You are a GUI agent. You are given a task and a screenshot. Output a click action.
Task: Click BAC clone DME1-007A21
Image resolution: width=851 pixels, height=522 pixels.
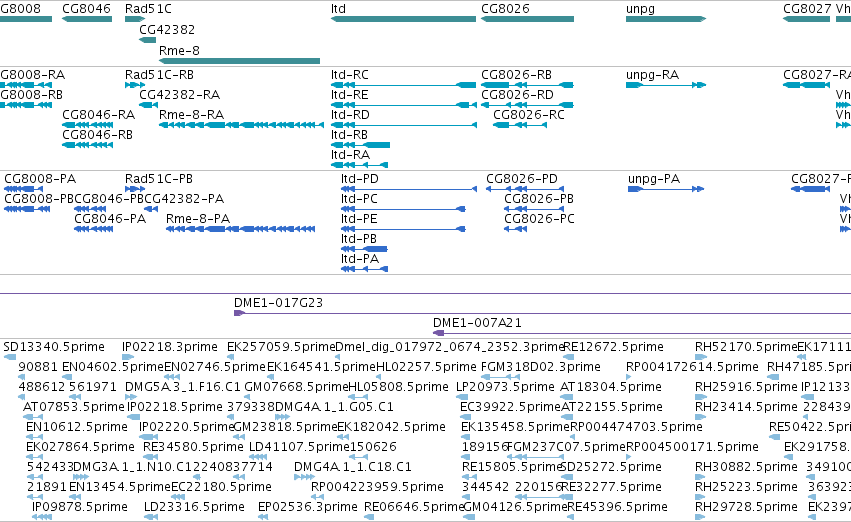[x=642, y=333]
